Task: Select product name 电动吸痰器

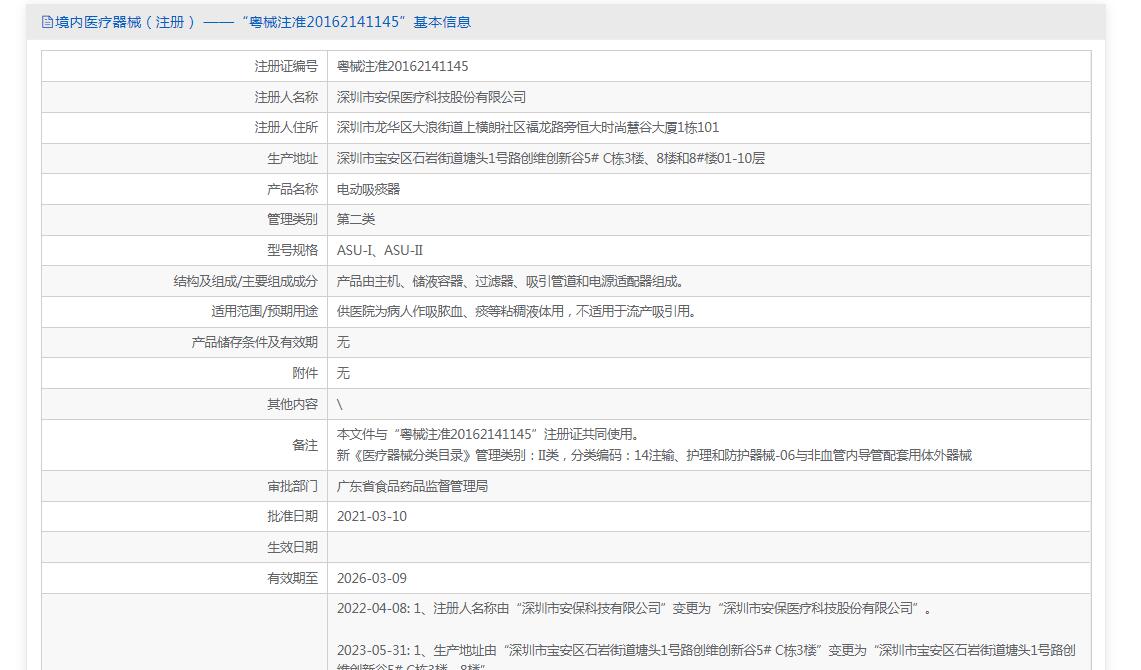Action: click(368, 189)
